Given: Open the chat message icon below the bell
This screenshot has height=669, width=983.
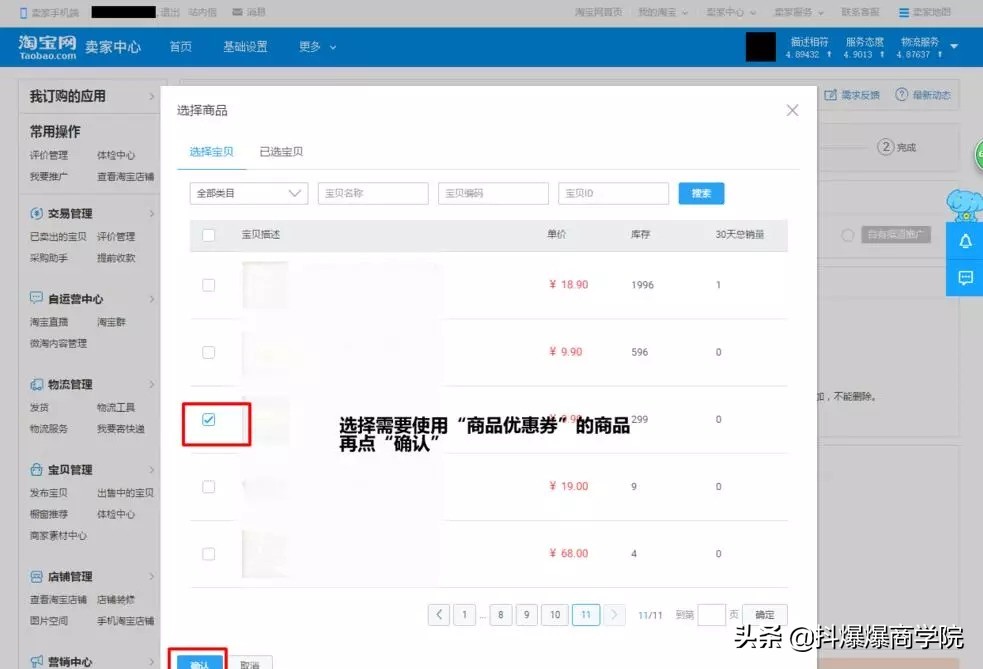Looking at the screenshot, I should point(965,278).
